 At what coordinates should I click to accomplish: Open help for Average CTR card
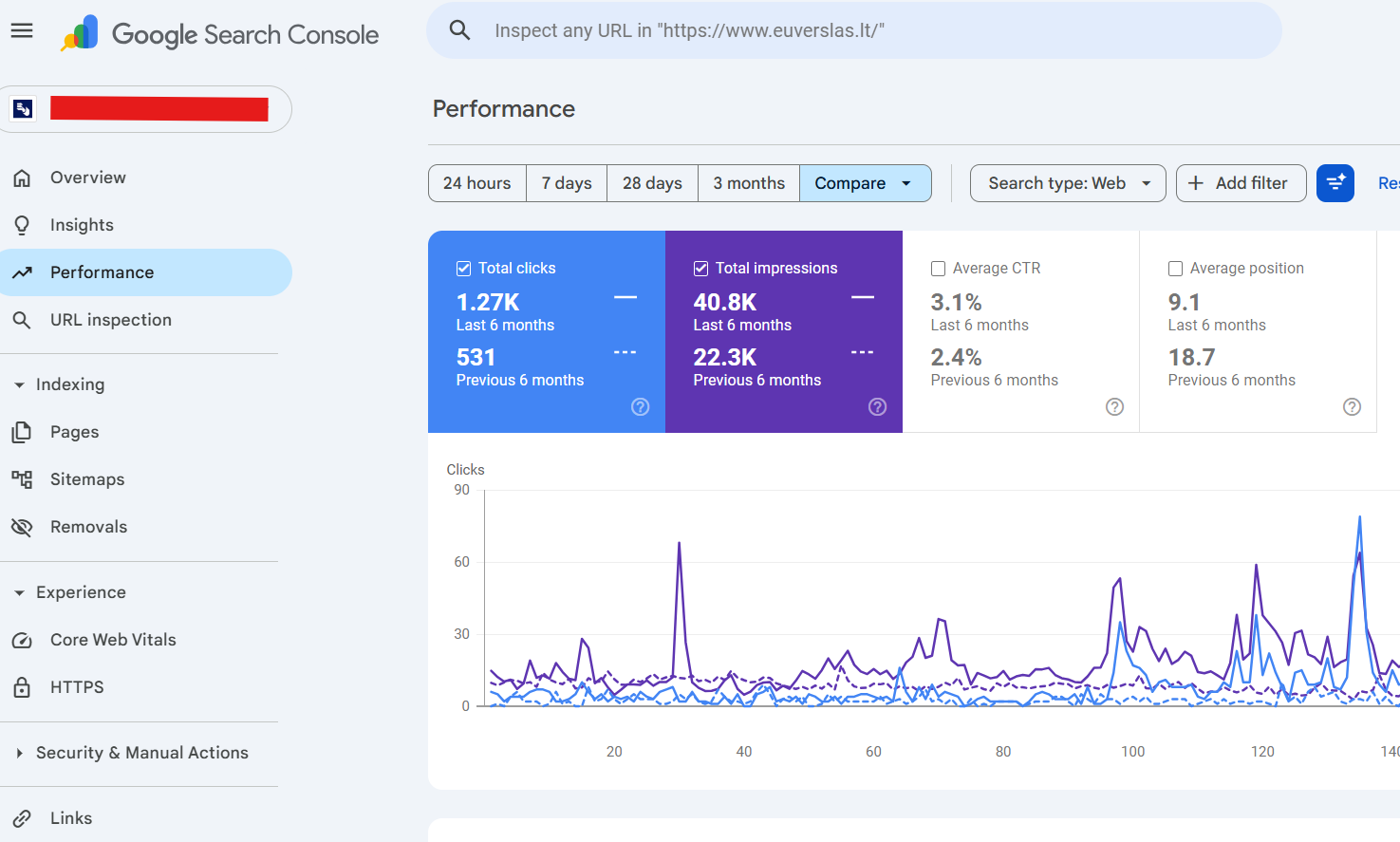[1115, 406]
